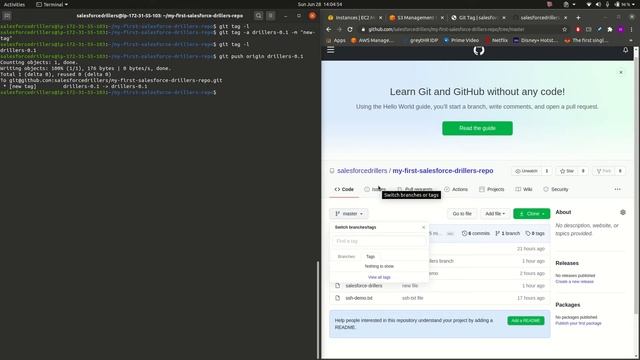Click the Go to file button
The width and height of the screenshot is (640, 360).
(462, 213)
